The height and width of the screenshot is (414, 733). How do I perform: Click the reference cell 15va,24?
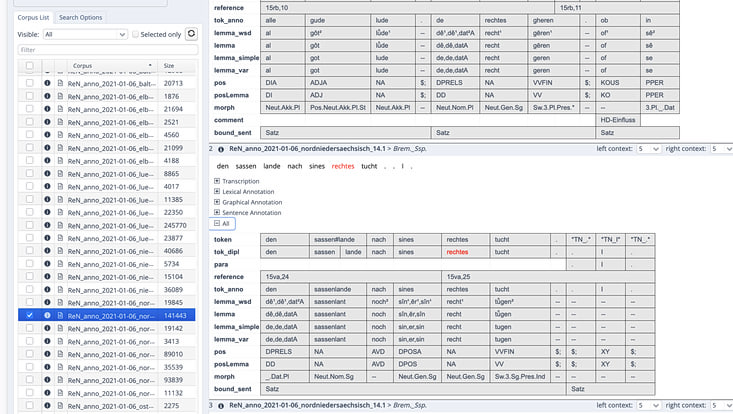point(351,277)
